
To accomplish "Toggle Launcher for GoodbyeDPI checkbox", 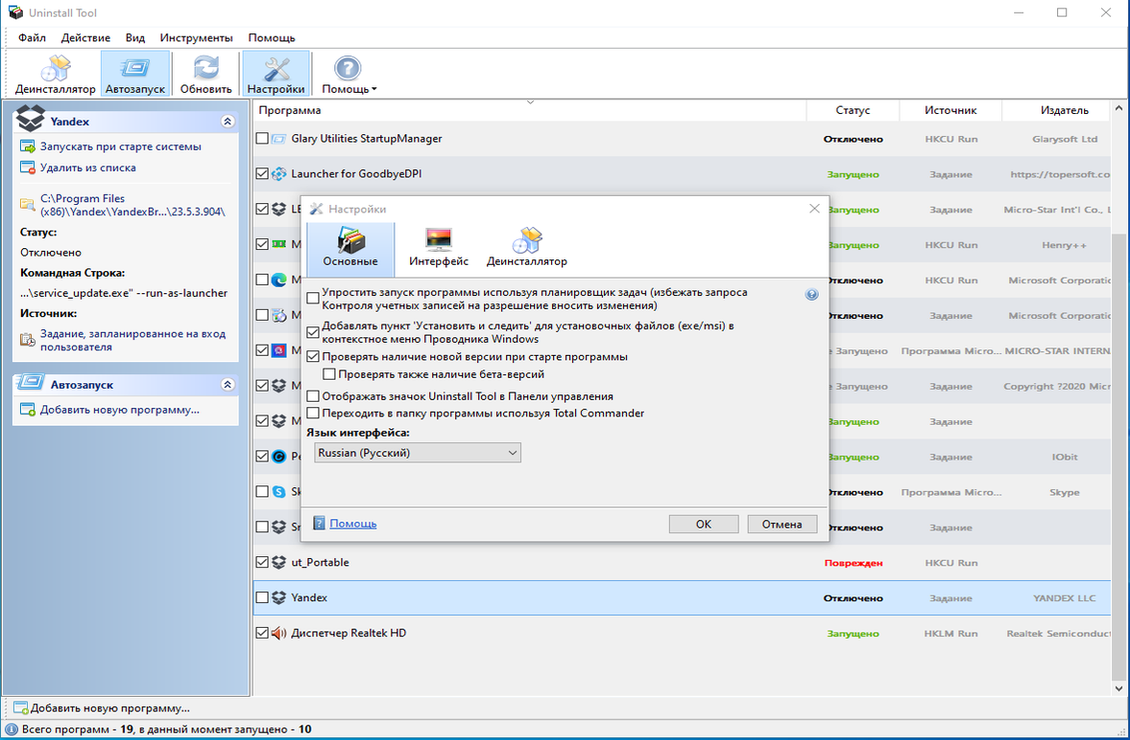I will pyautogui.click(x=262, y=174).
